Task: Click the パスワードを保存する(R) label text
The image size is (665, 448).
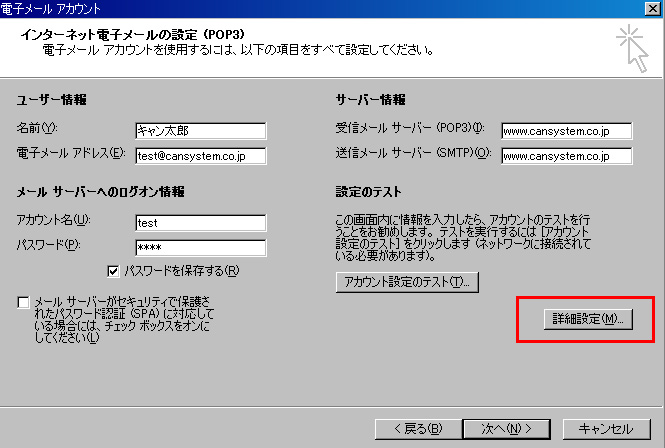Action: (x=182, y=271)
